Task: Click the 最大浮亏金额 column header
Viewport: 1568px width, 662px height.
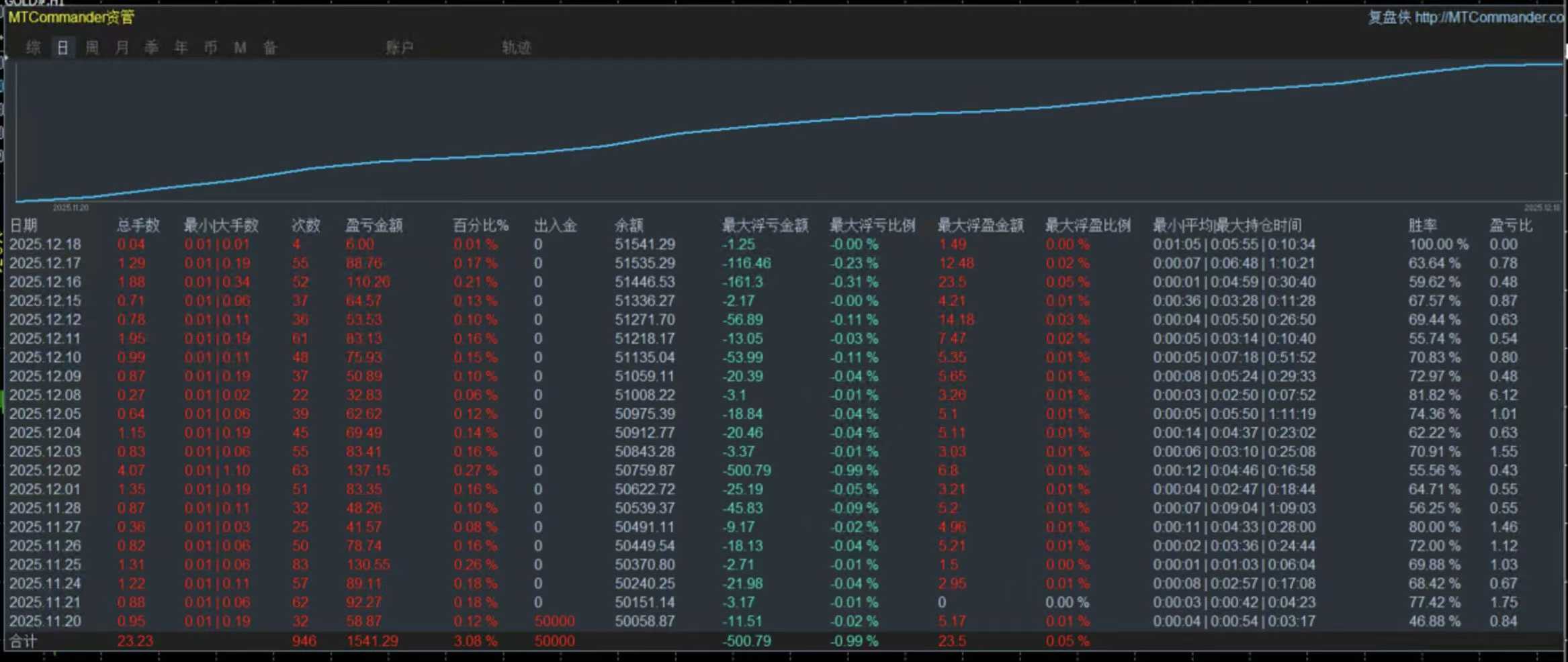Action: click(765, 226)
